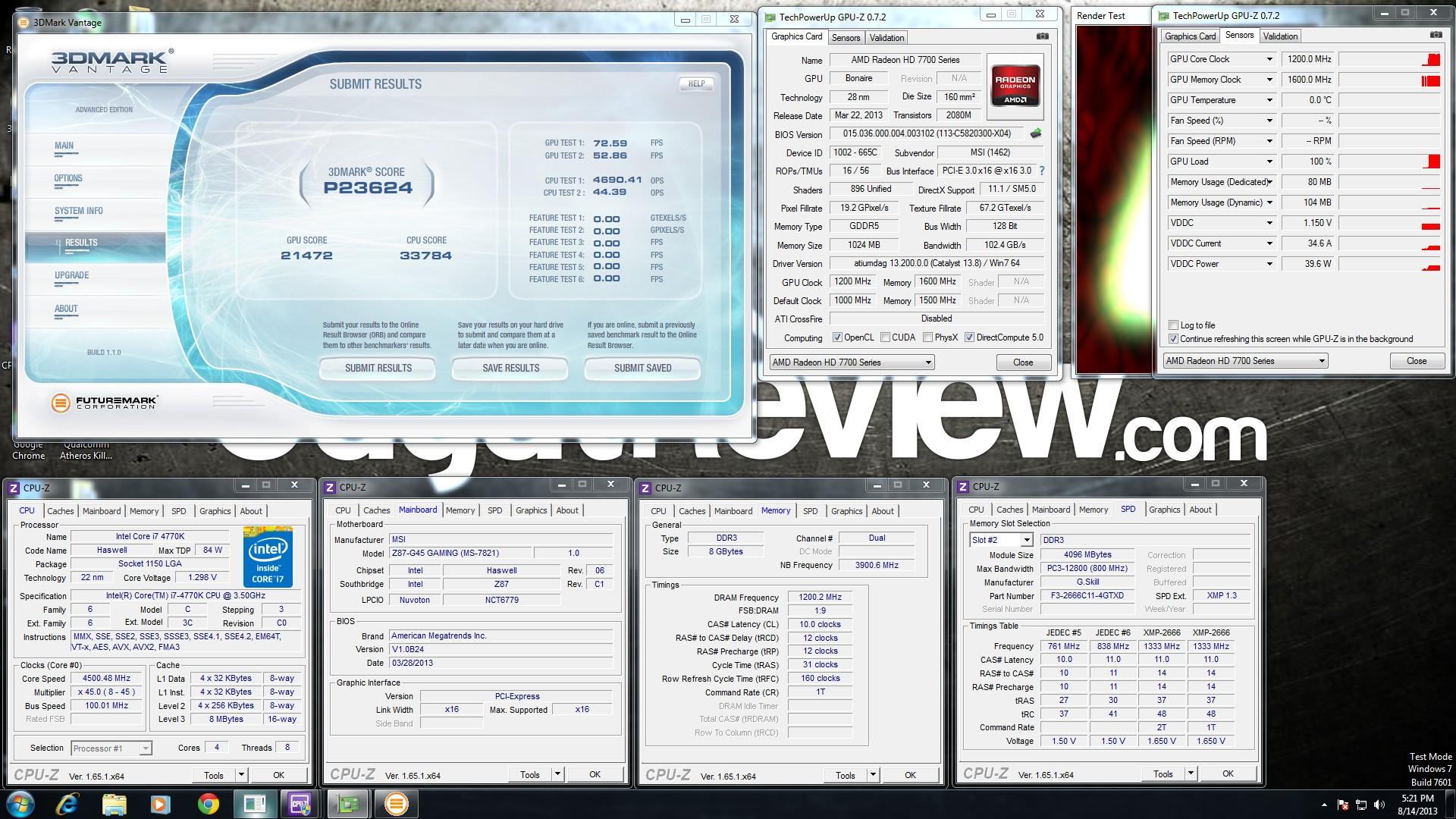Open the Graphics tab in the CPU-Z SPD window
The width and height of the screenshot is (1456, 819).
[x=1164, y=510]
